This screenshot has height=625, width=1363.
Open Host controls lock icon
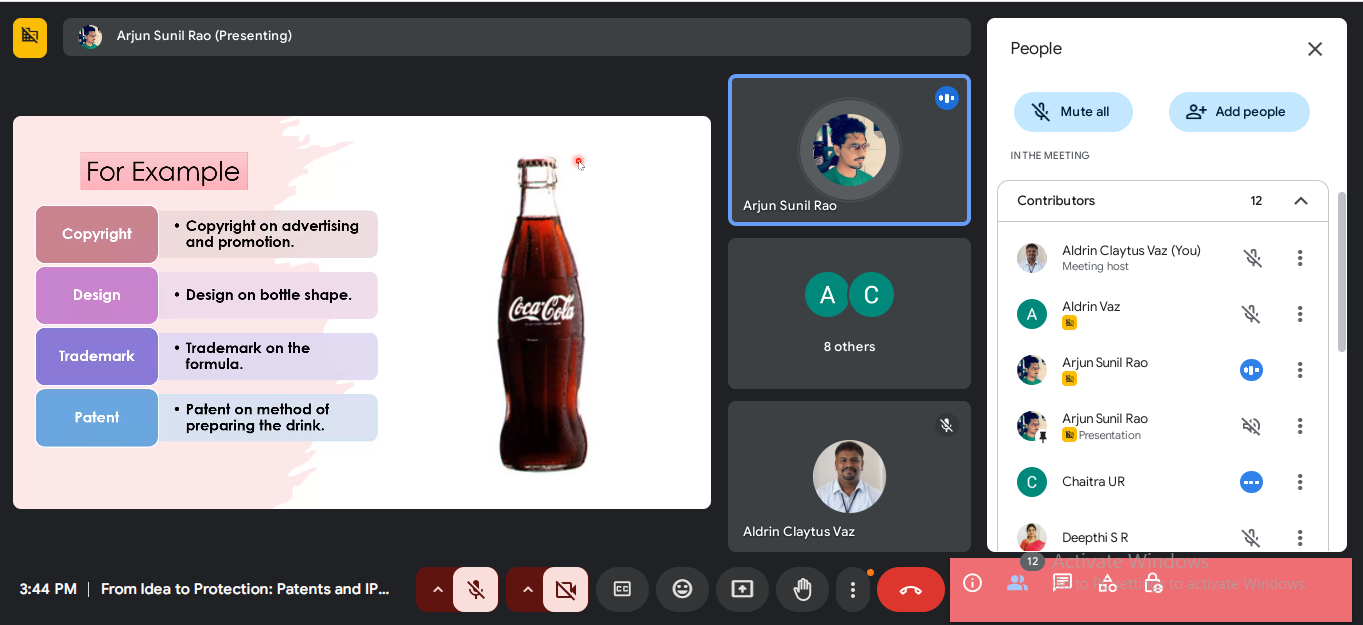pyautogui.click(x=1153, y=583)
